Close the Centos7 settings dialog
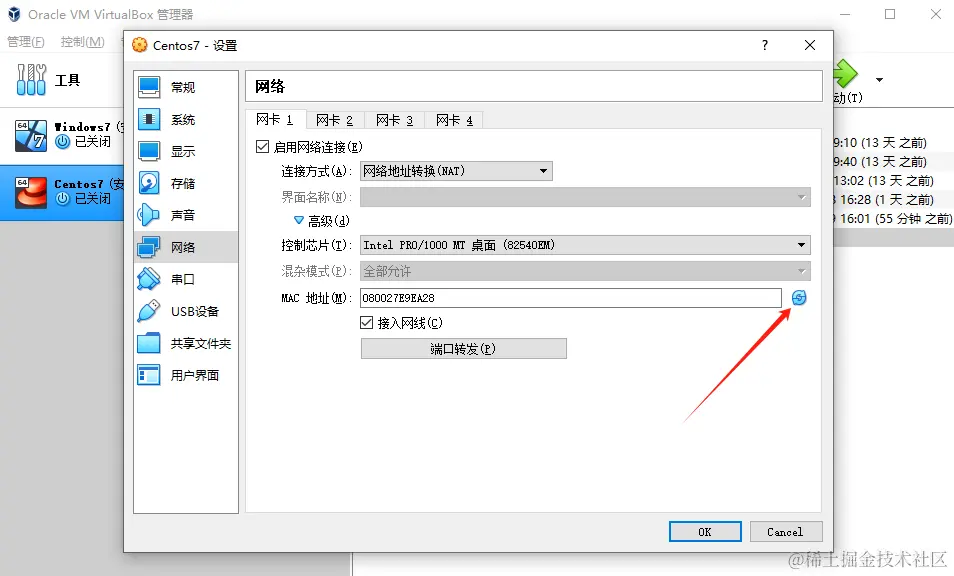954x576 pixels. click(x=810, y=45)
